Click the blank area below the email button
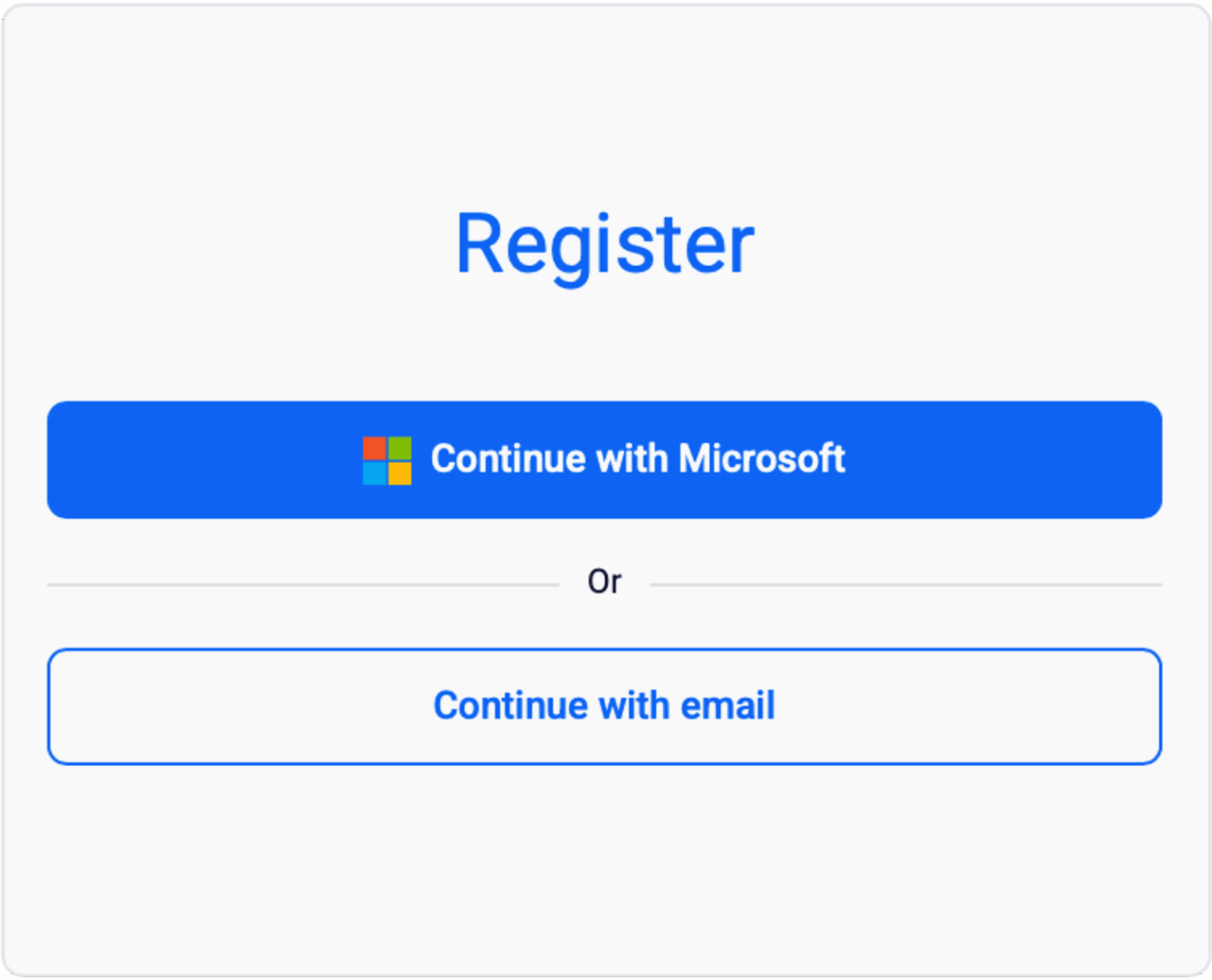 click(x=604, y=862)
